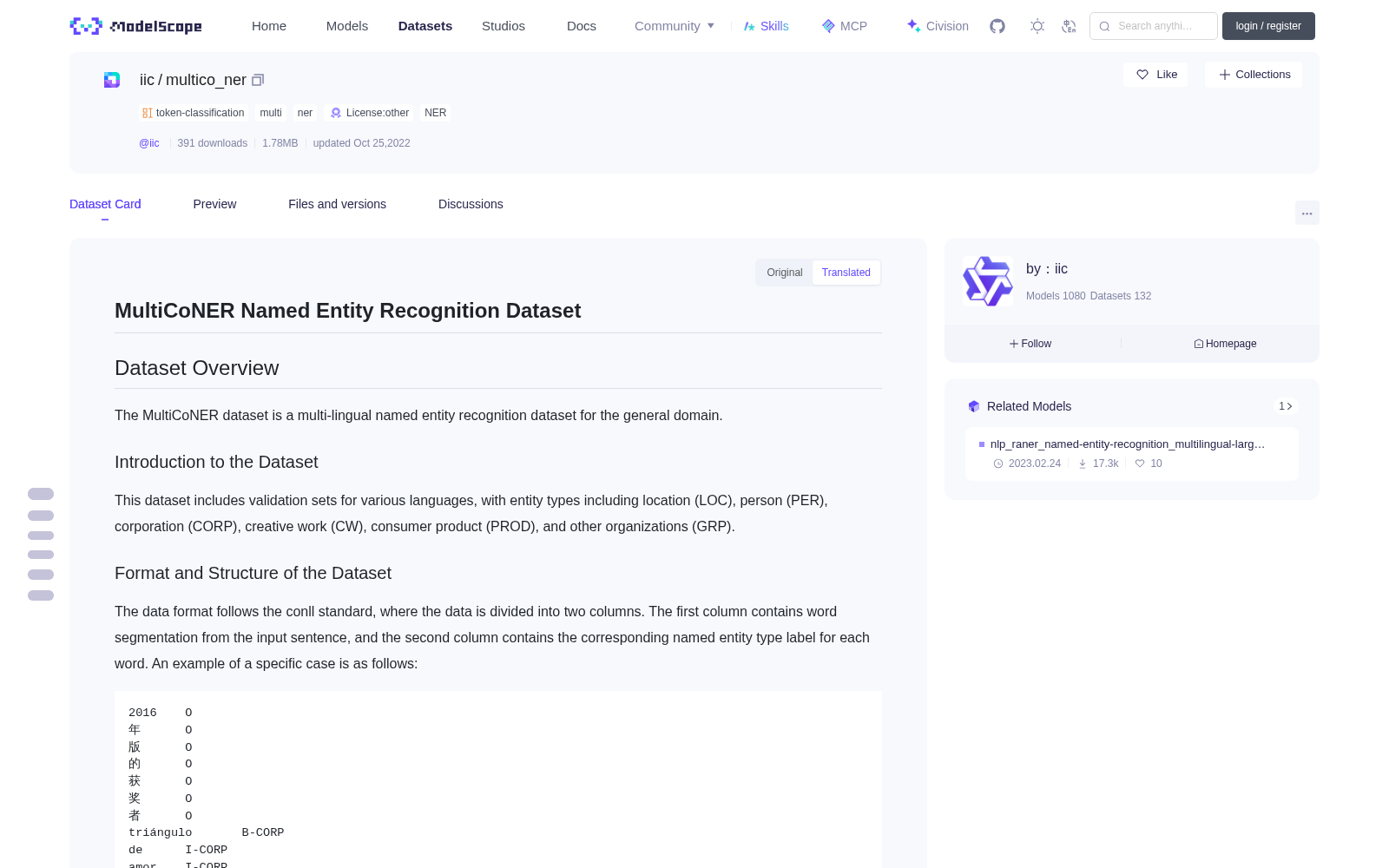Toggle the light/dark theme sun icon

[x=1037, y=26]
